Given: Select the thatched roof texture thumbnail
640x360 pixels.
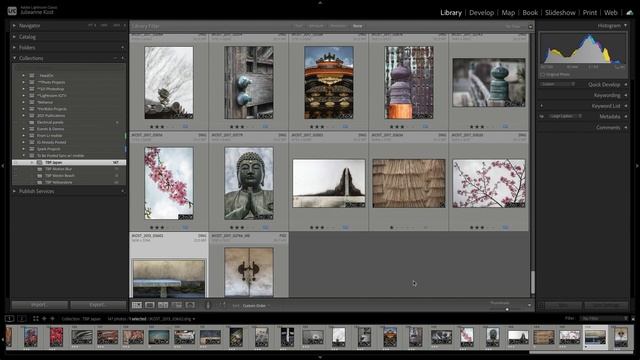Looking at the screenshot, I should [409, 183].
